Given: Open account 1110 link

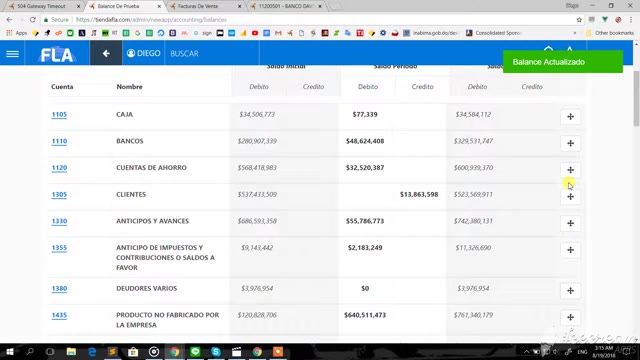Looking at the screenshot, I should click(x=59, y=141).
